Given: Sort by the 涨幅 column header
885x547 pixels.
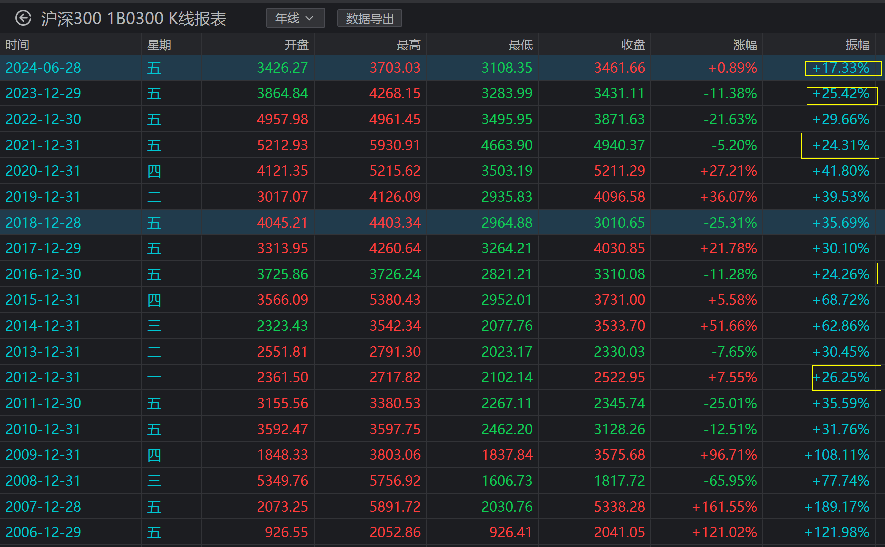Looking at the screenshot, I should click(745, 45).
